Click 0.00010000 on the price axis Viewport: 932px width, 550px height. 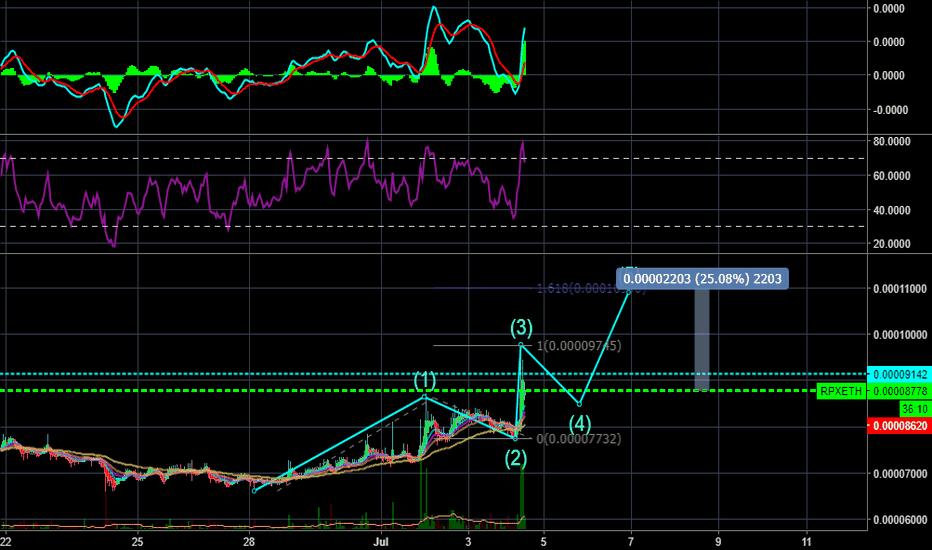[900, 335]
